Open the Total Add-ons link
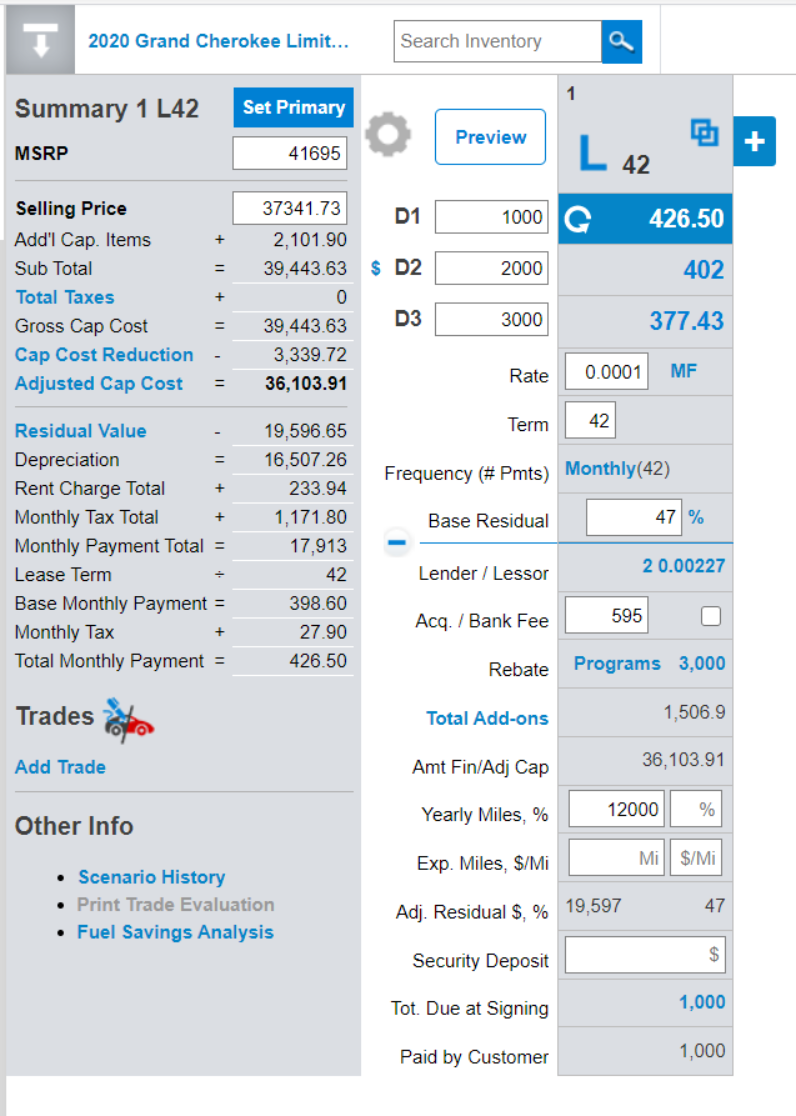Screen dimensions: 796x1116 click(x=488, y=718)
